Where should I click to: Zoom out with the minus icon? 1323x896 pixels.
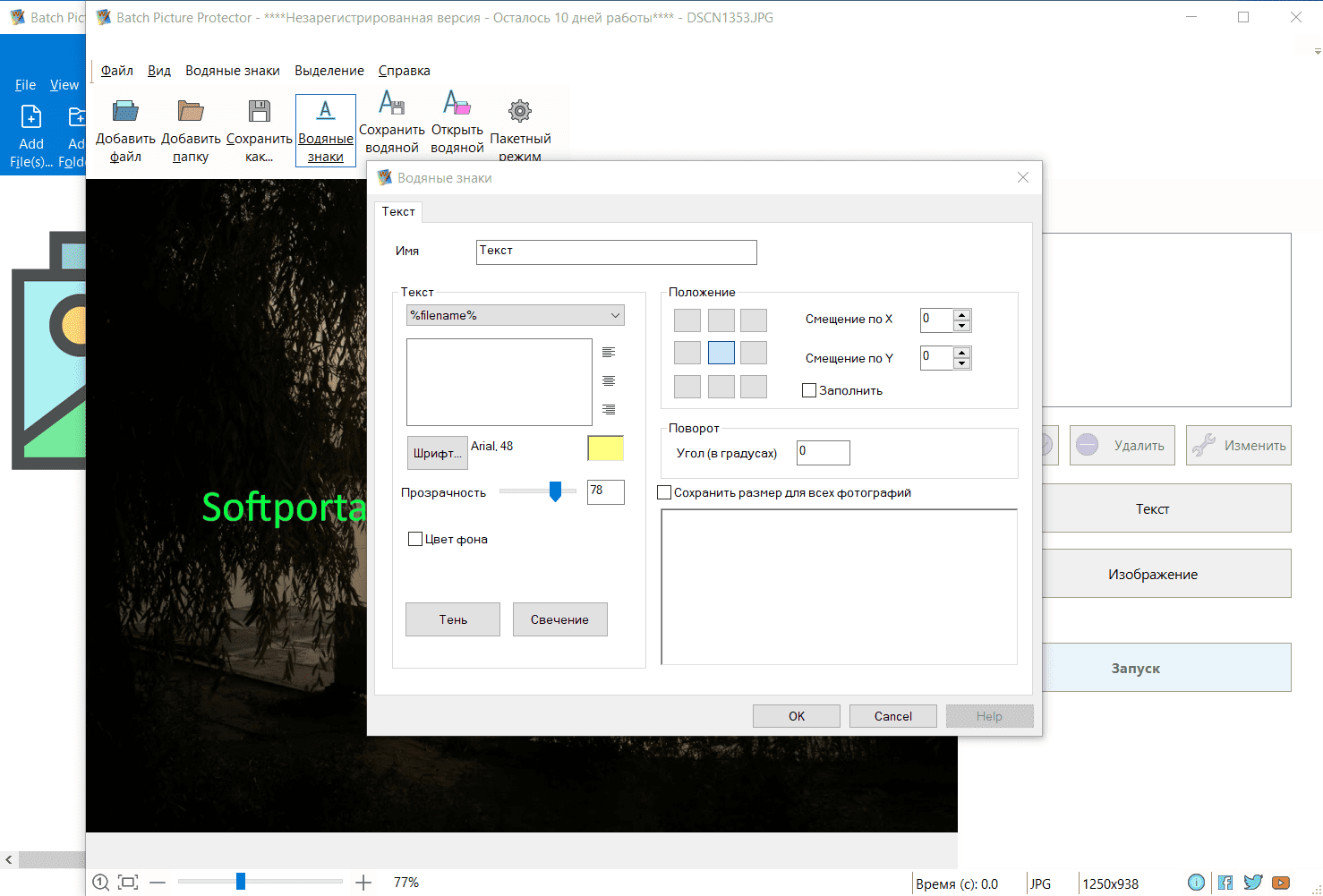(x=158, y=883)
